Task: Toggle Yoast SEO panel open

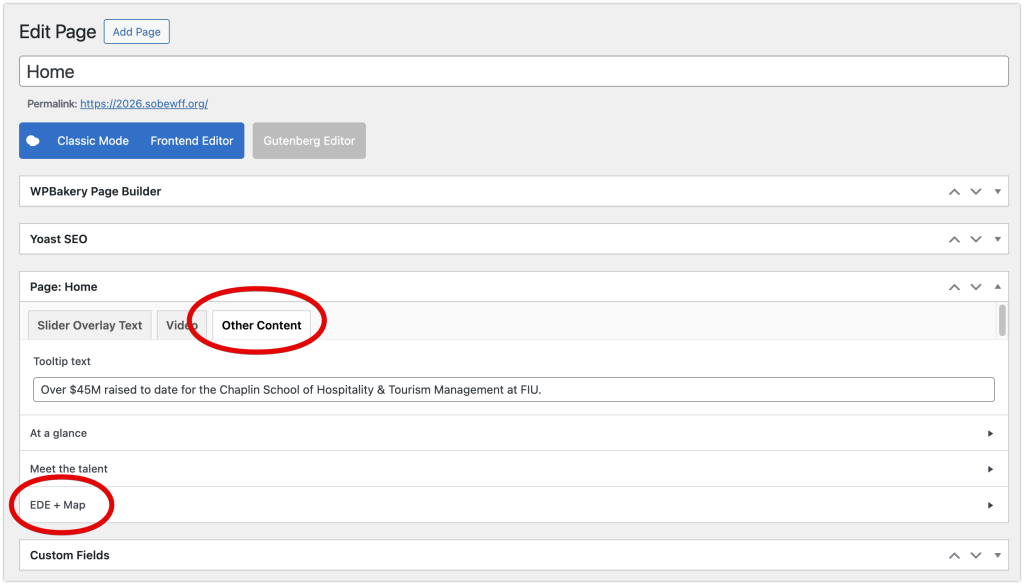Action: pos(997,240)
